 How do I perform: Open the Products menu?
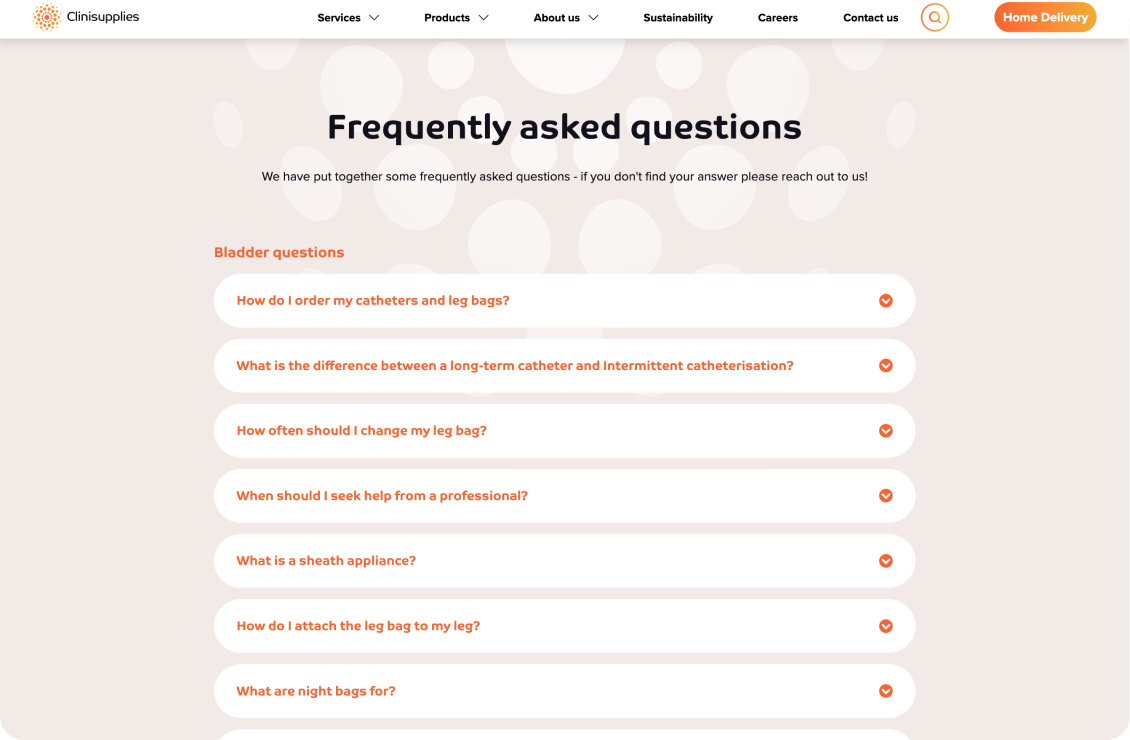447,18
